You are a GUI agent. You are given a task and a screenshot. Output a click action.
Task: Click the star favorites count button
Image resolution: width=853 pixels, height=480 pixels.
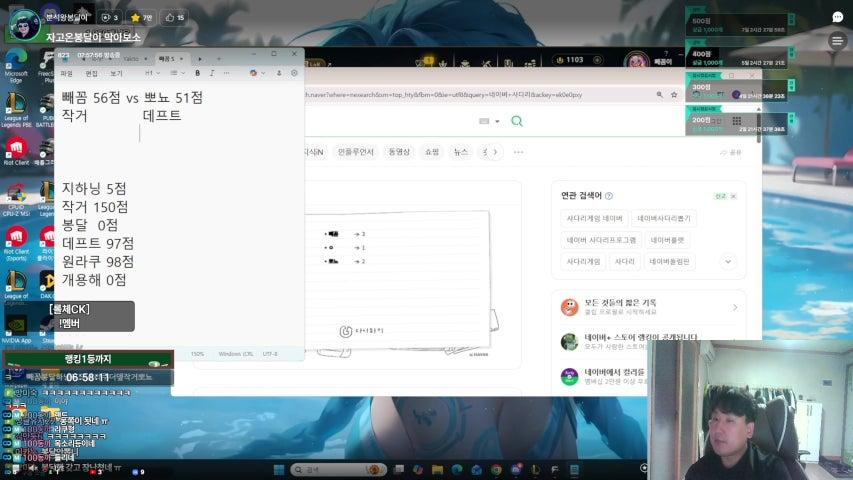(141, 17)
